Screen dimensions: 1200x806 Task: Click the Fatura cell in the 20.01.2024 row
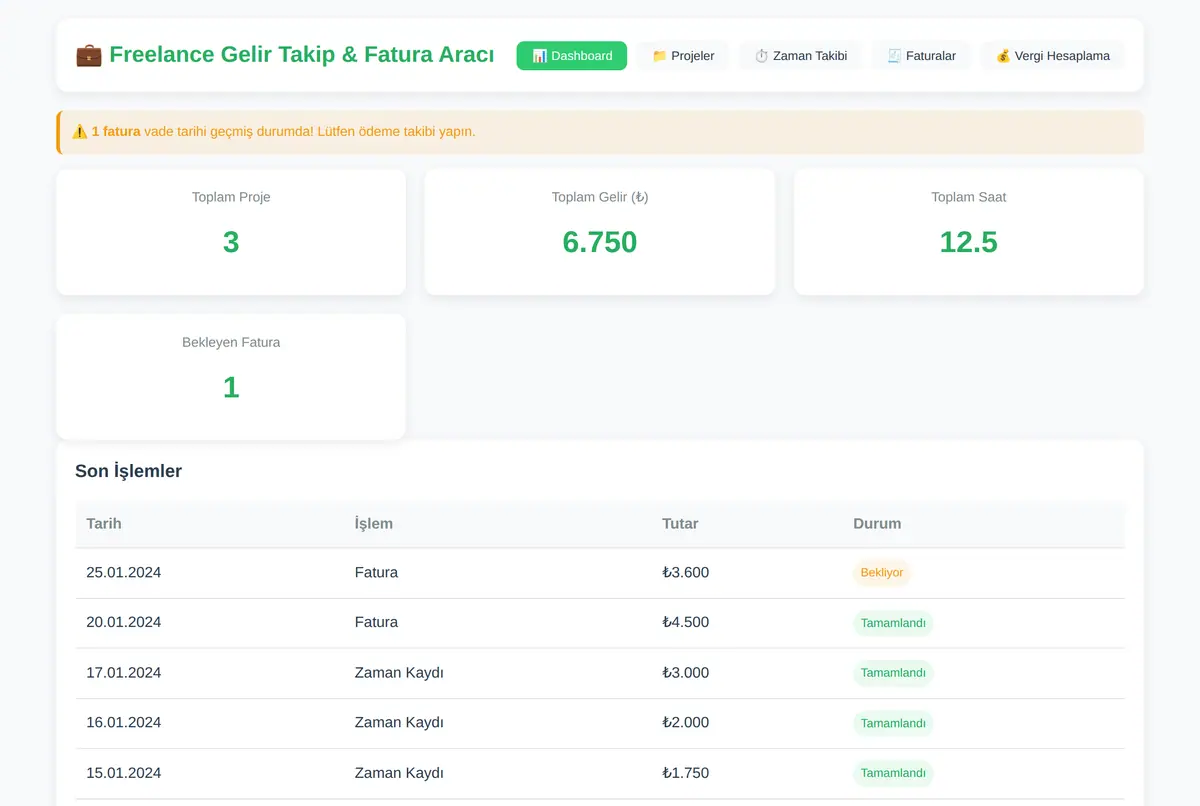pyautogui.click(x=376, y=622)
